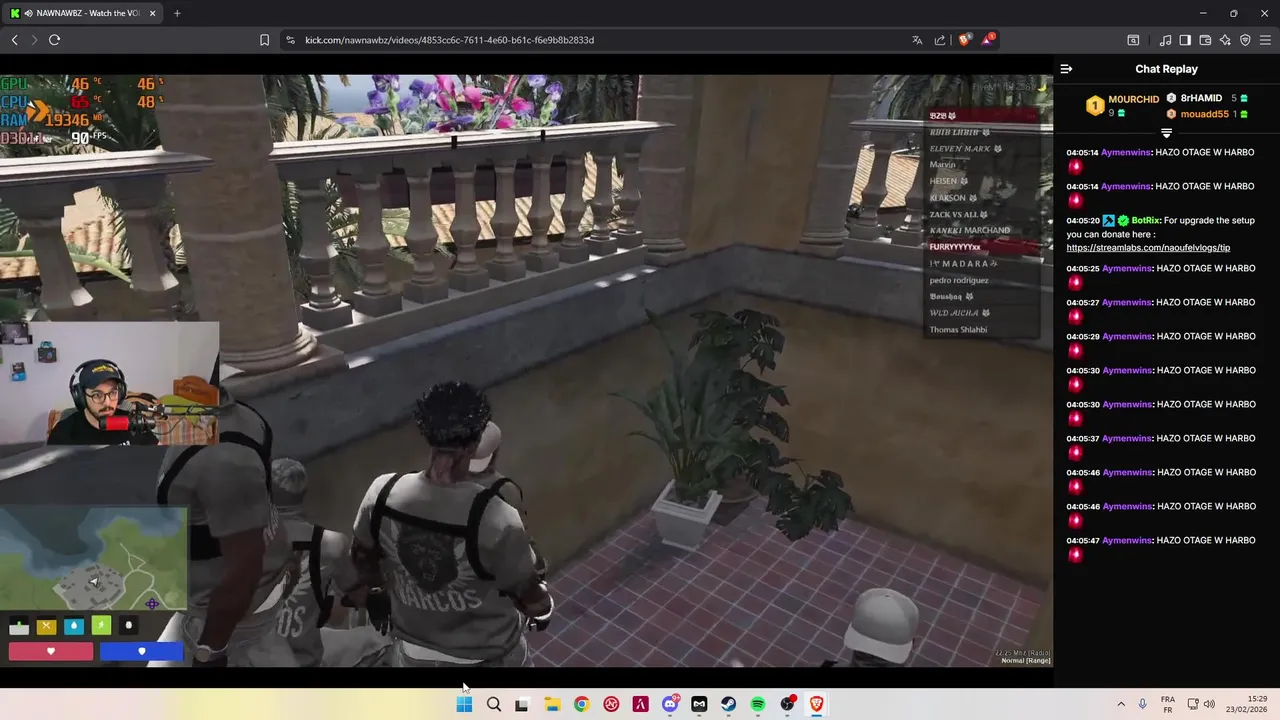The width and height of the screenshot is (1280, 720).
Task: Open Windows taskbar Search
Action: click(x=493, y=705)
